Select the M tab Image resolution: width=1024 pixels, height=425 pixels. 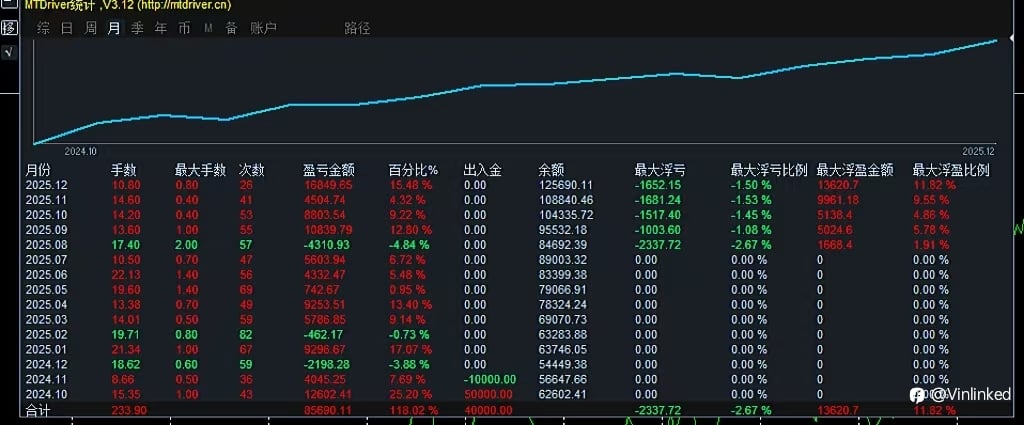point(208,28)
